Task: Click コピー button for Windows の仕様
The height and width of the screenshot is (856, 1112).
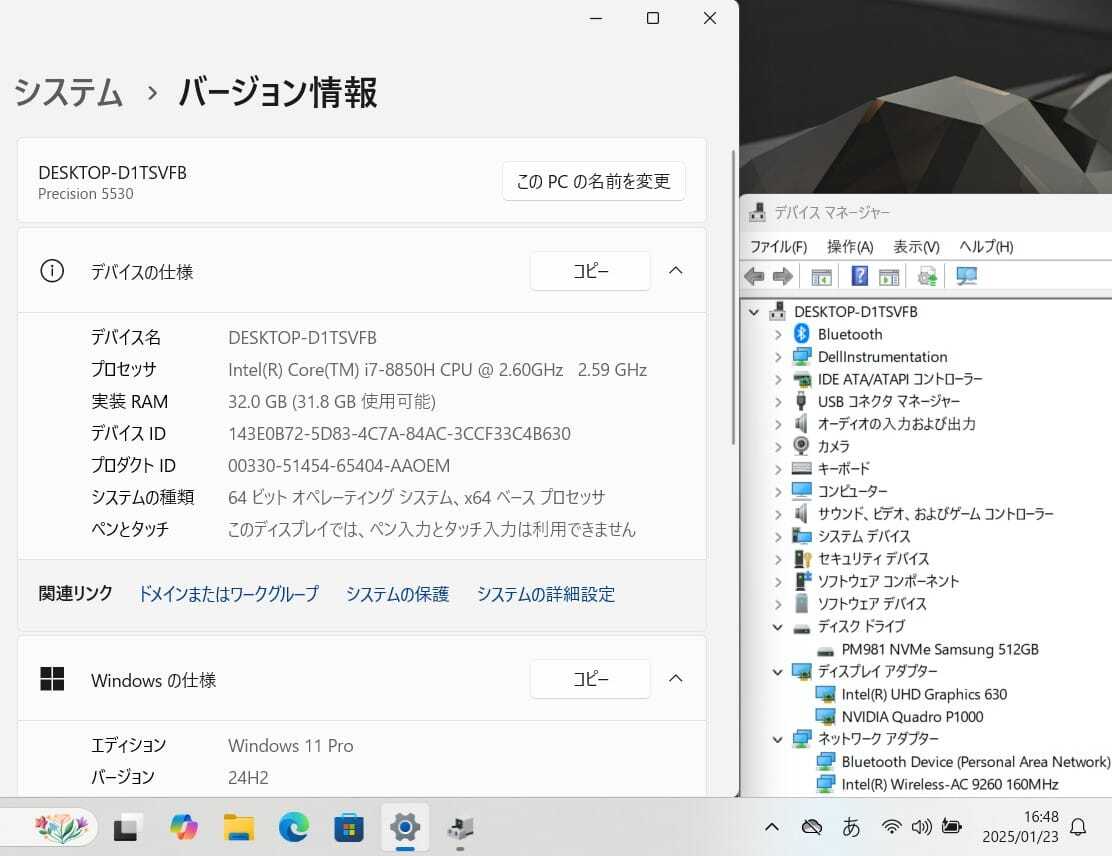Action: tap(590, 679)
